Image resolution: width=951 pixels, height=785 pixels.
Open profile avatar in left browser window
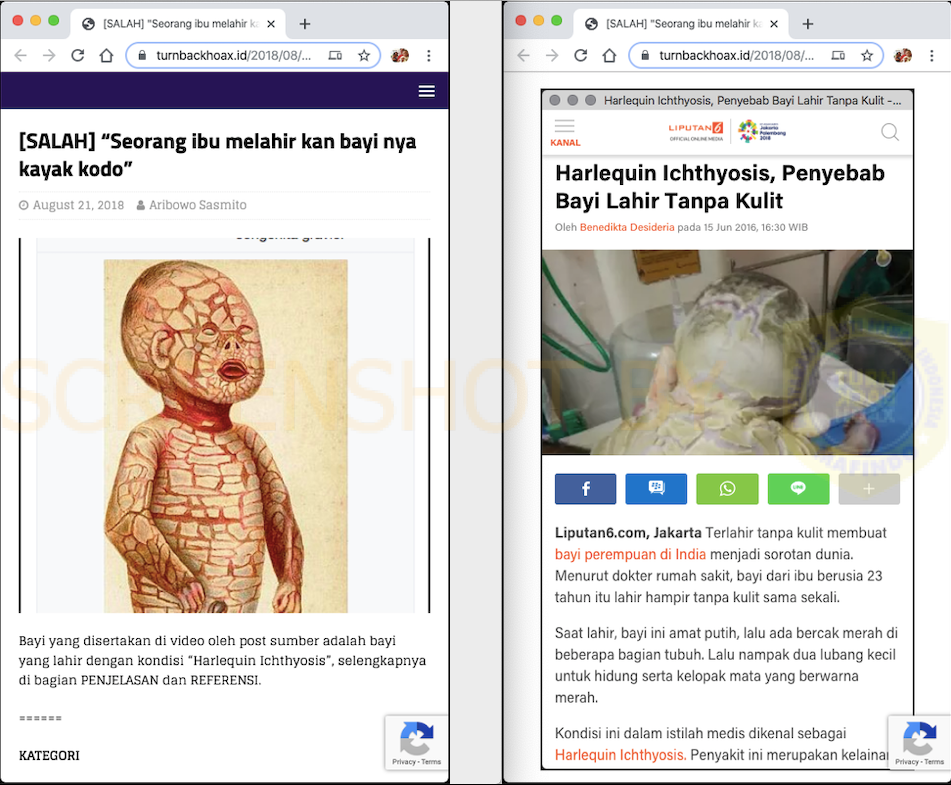[400, 56]
